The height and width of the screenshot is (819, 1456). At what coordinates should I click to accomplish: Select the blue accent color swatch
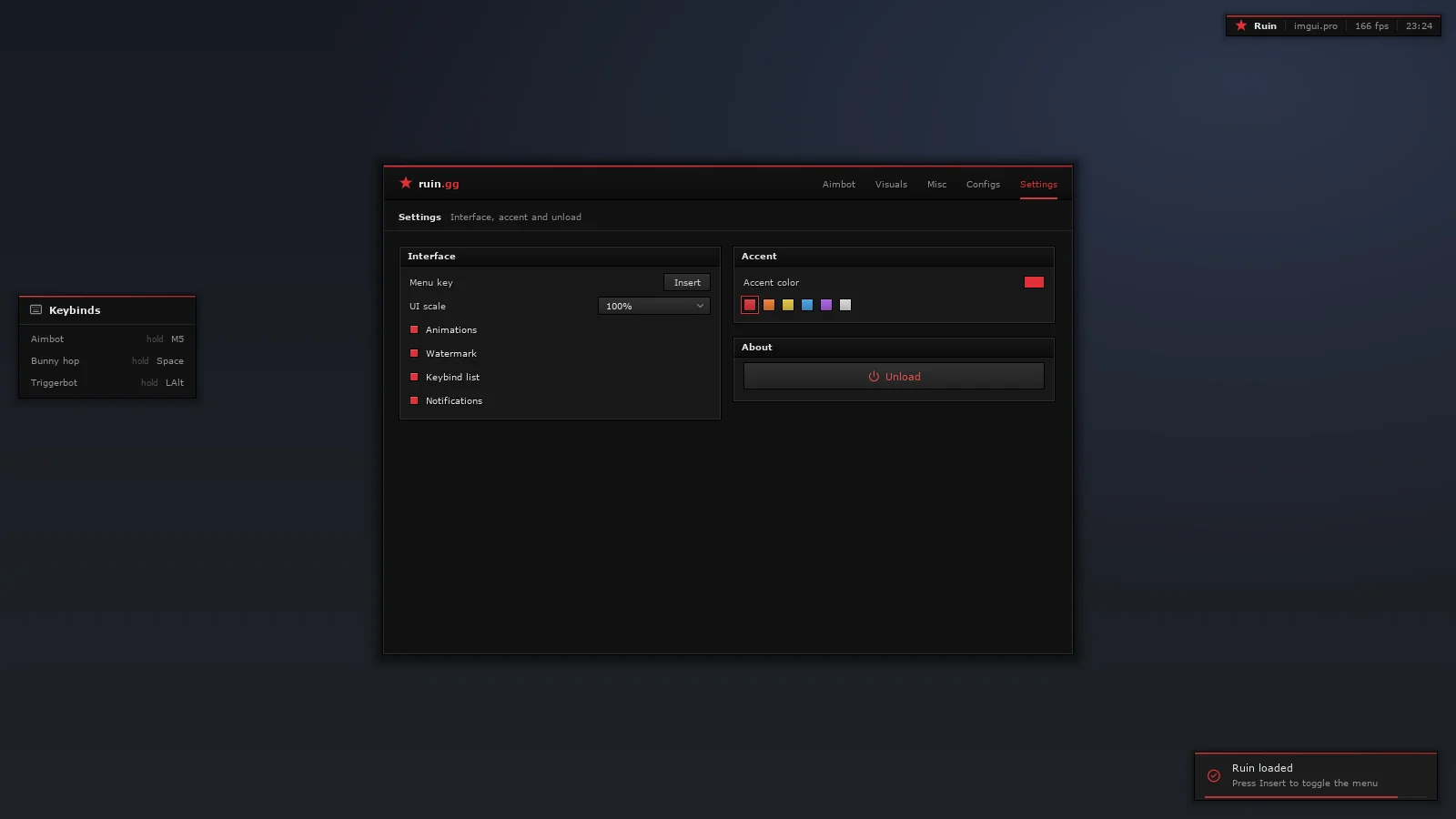[807, 305]
